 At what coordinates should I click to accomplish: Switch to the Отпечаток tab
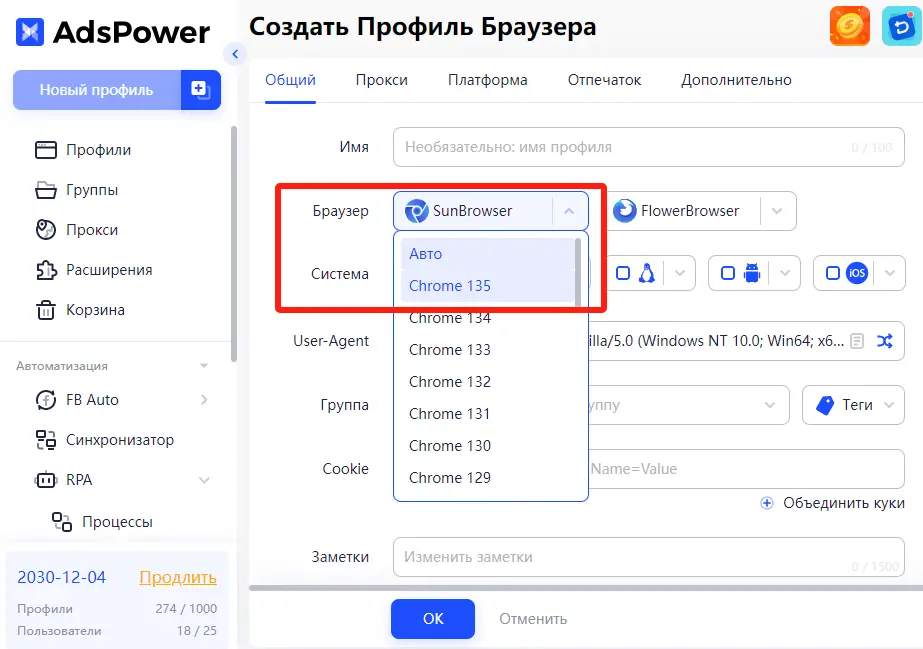tap(604, 80)
